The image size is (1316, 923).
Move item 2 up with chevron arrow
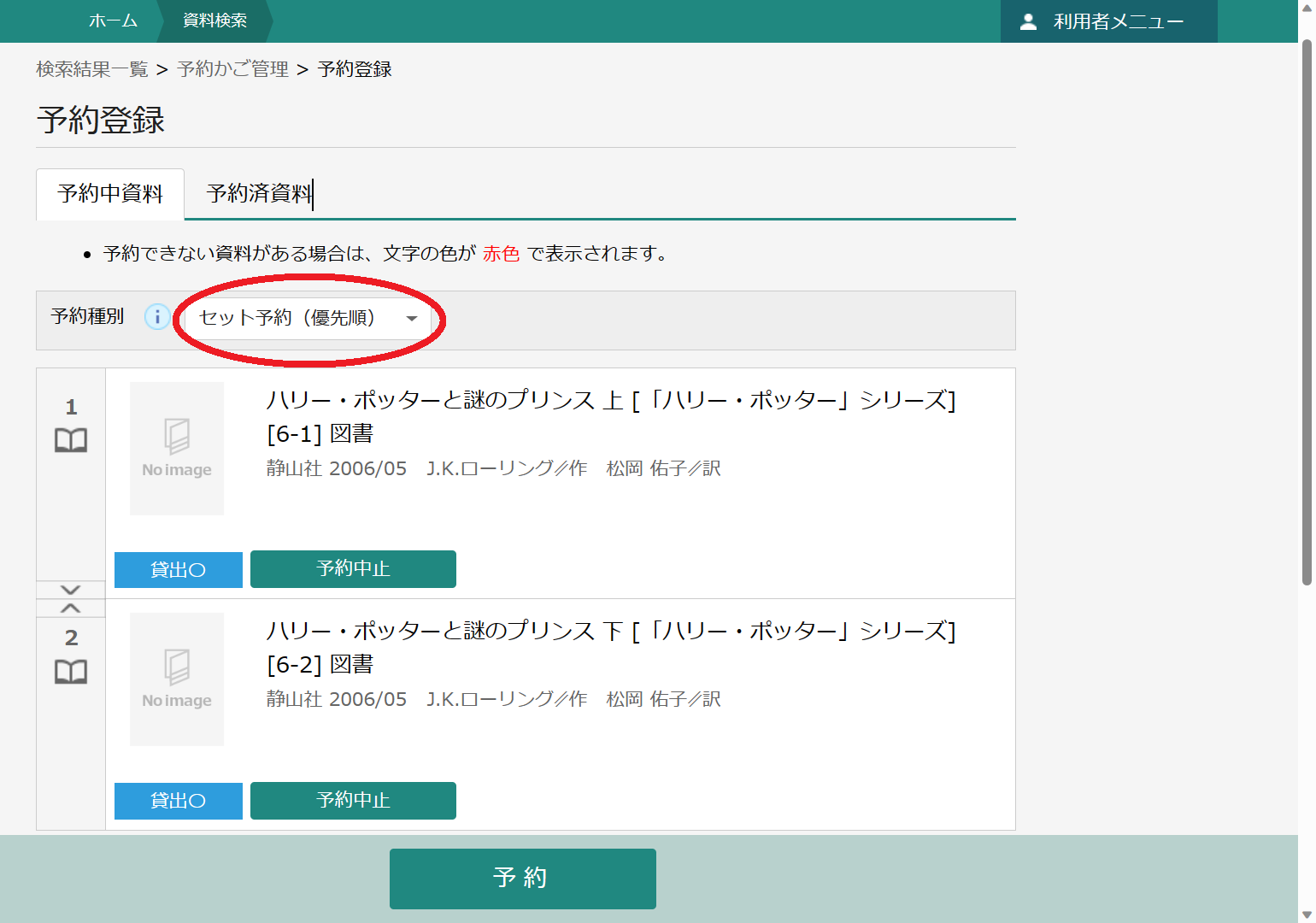coord(71,608)
